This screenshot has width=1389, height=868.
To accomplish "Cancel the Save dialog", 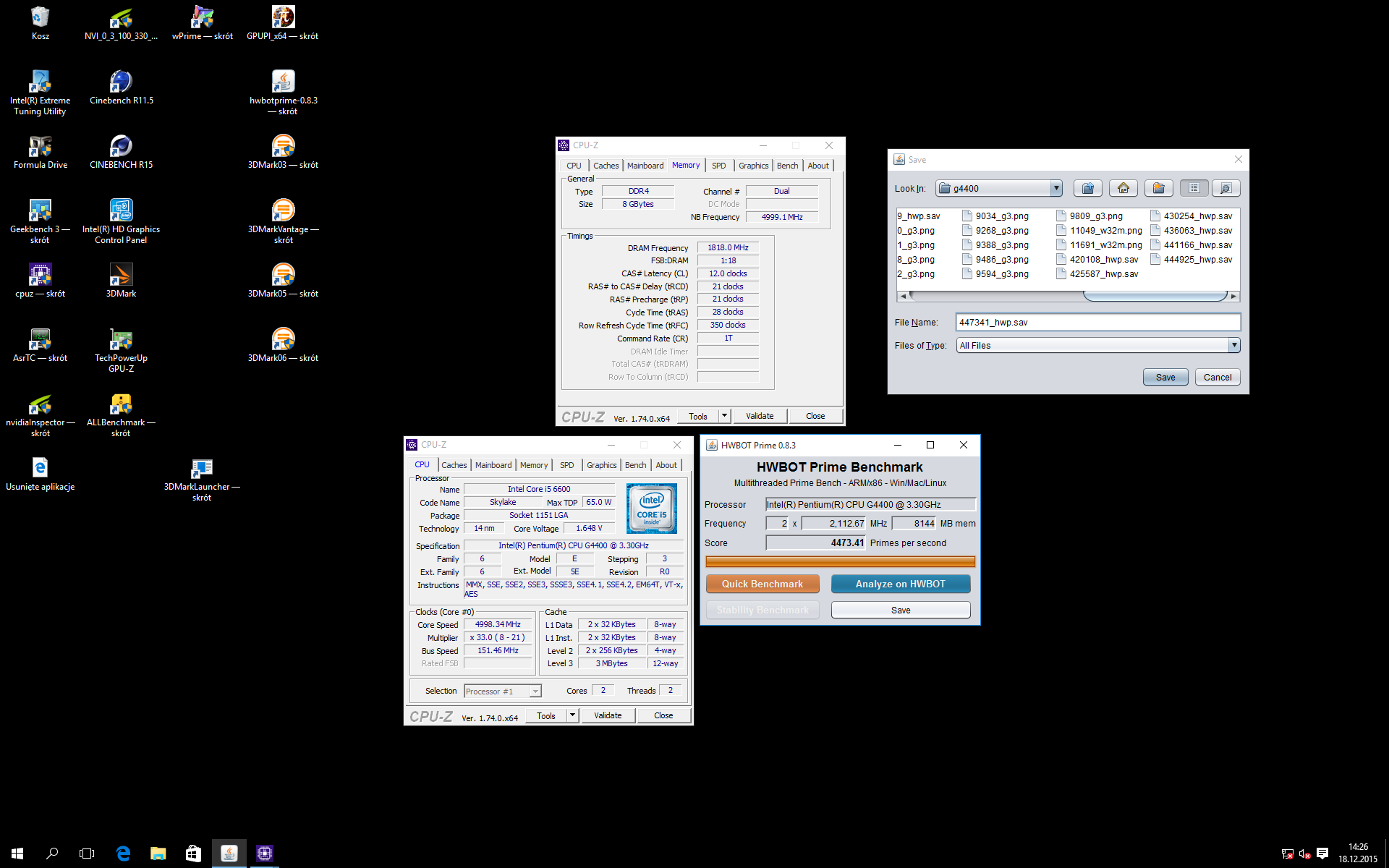I will click(1218, 377).
